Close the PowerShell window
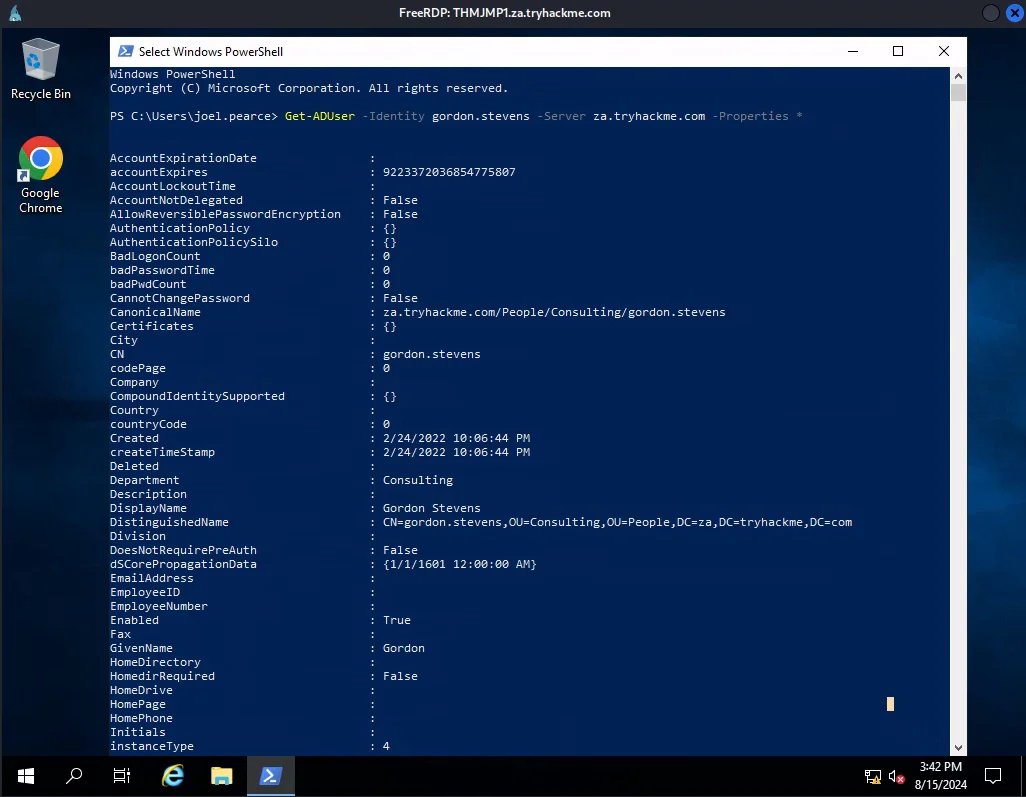 (944, 51)
